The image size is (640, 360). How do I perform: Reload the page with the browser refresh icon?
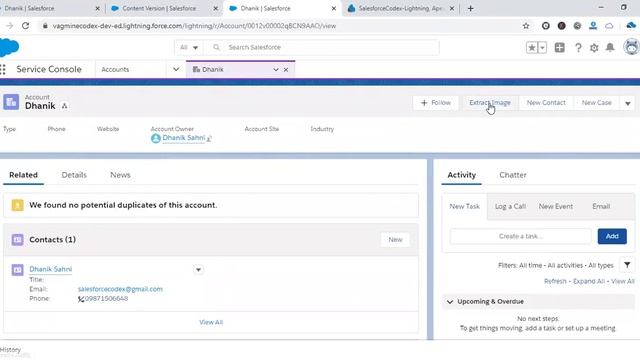pyautogui.click(x=25, y=26)
